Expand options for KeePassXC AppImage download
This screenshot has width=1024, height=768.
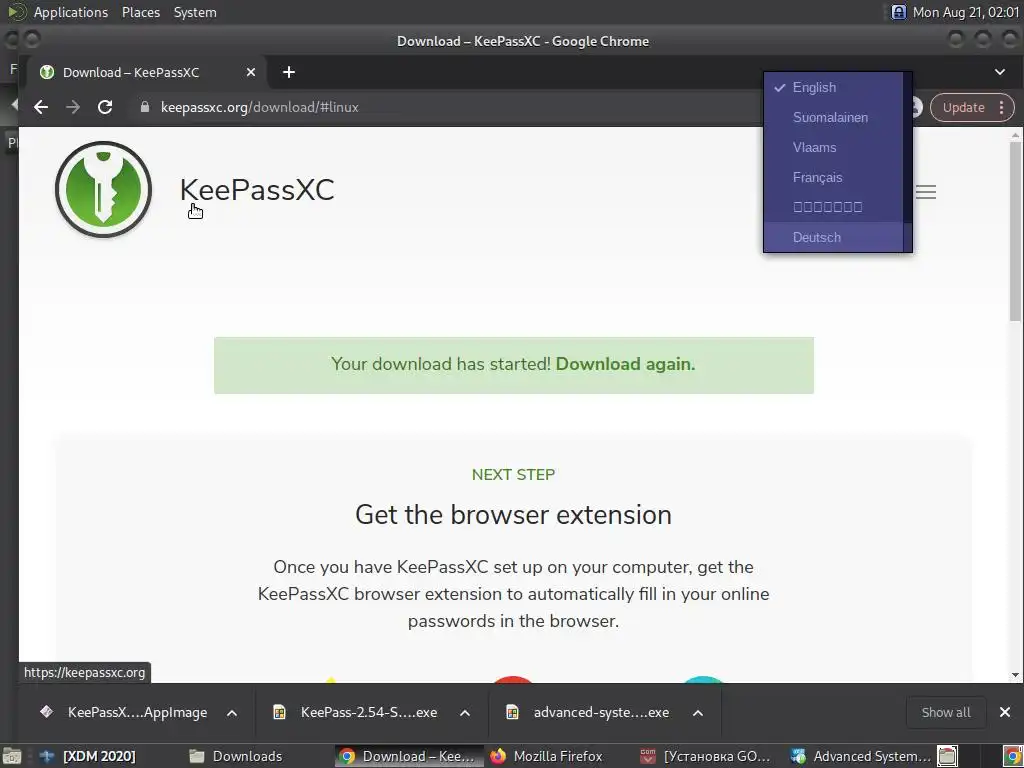coord(232,712)
